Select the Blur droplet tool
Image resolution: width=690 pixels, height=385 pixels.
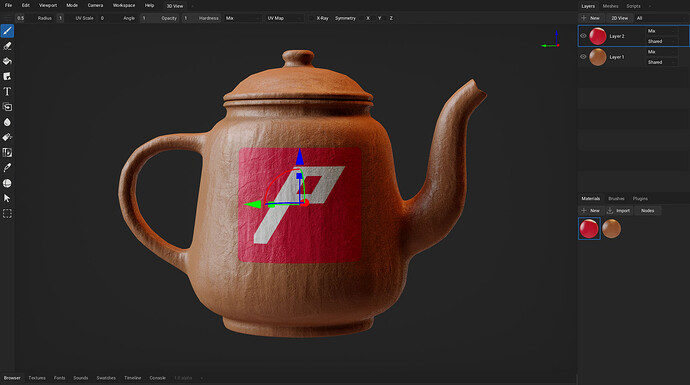[7, 122]
